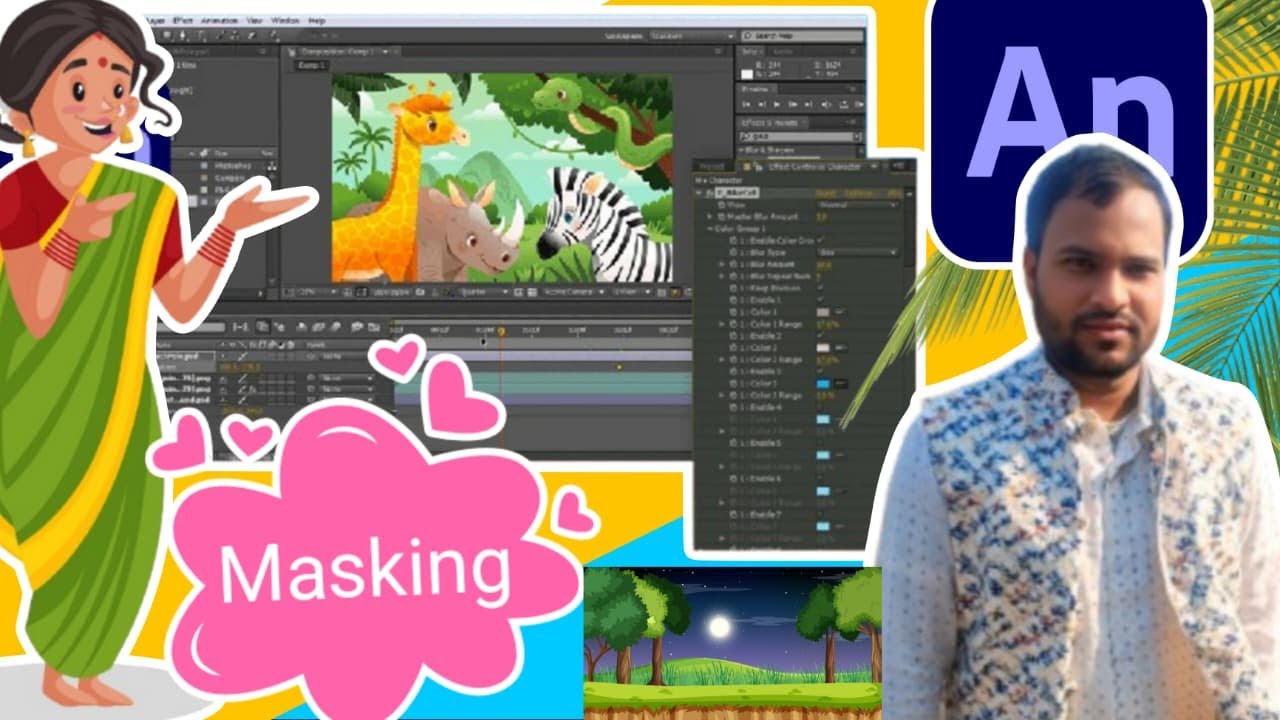Expand the Blur & Sharpen effects category
This screenshot has width=1280, height=720.
(741, 150)
